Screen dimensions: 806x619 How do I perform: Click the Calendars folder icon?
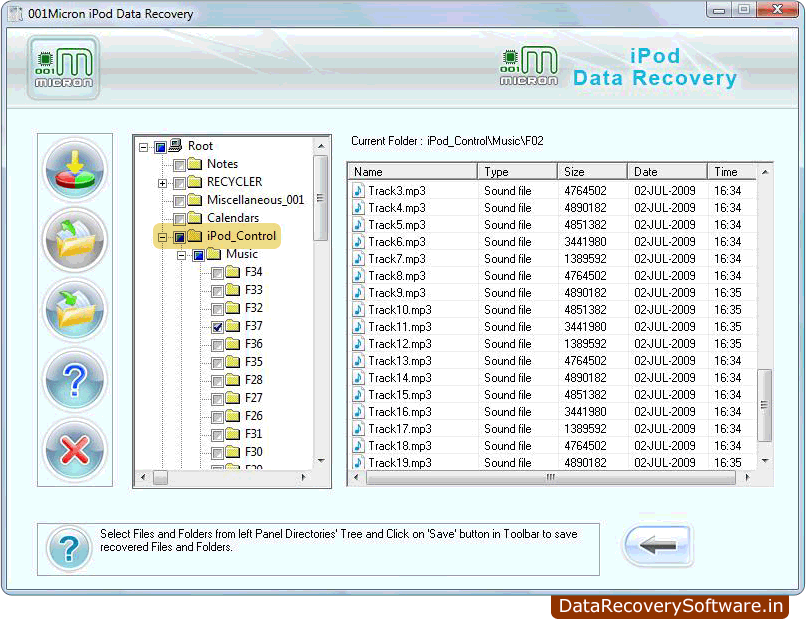(195, 218)
